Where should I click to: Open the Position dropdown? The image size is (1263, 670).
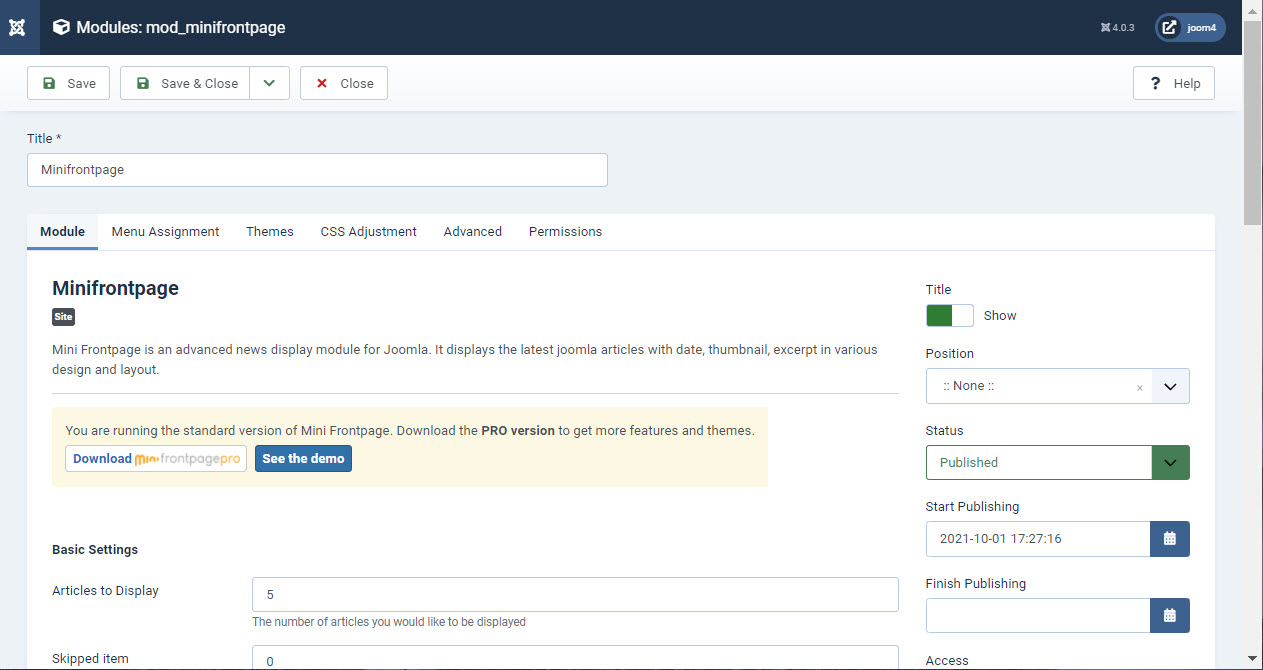click(1170, 386)
